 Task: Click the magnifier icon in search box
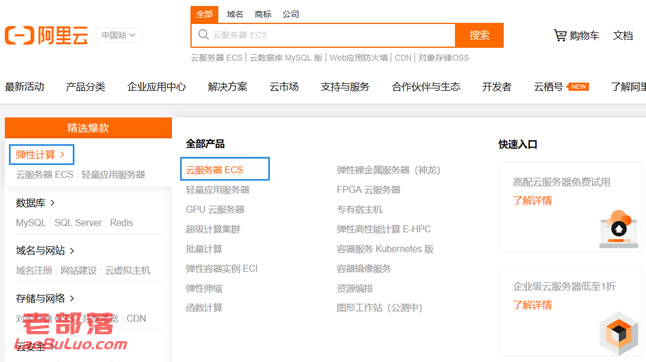coord(203,35)
